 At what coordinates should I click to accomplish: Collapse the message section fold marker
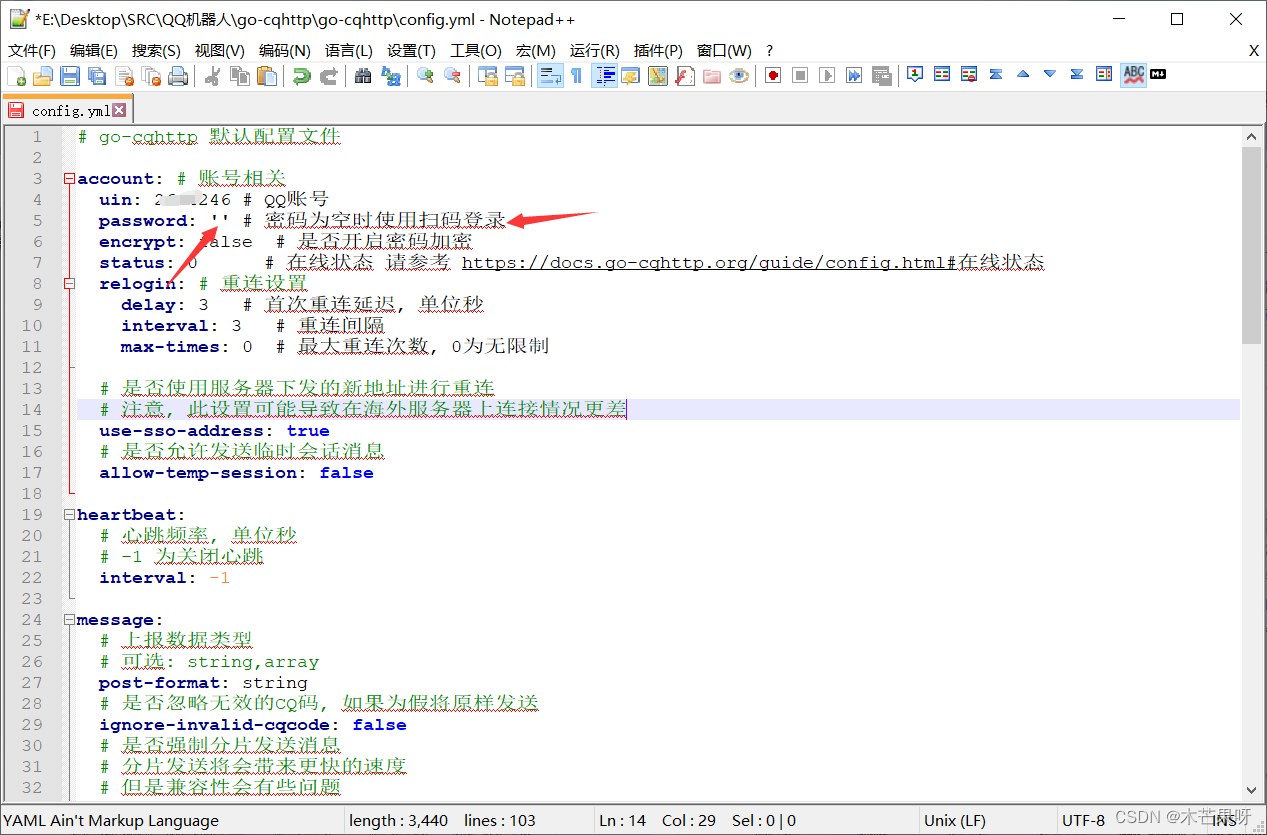pyautogui.click(x=69, y=620)
